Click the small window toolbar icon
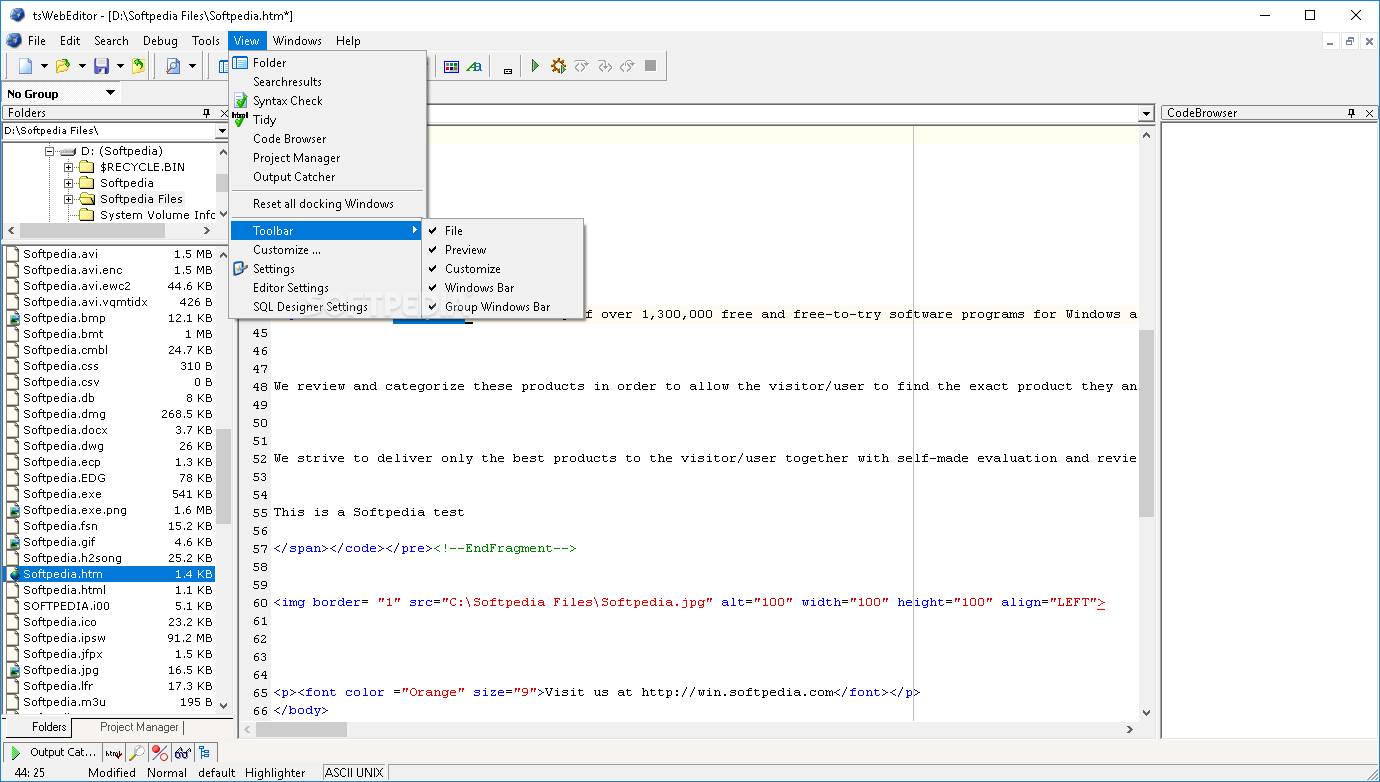 click(x=508, y=70)
